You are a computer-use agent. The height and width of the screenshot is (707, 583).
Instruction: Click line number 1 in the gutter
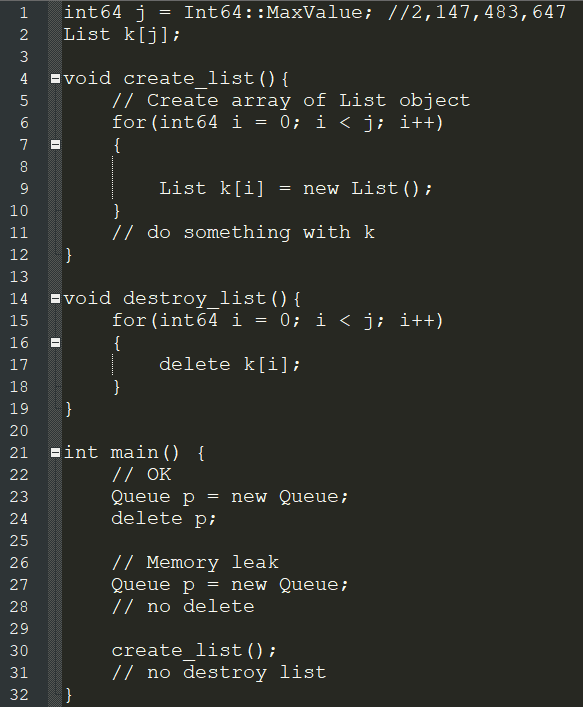24,13
